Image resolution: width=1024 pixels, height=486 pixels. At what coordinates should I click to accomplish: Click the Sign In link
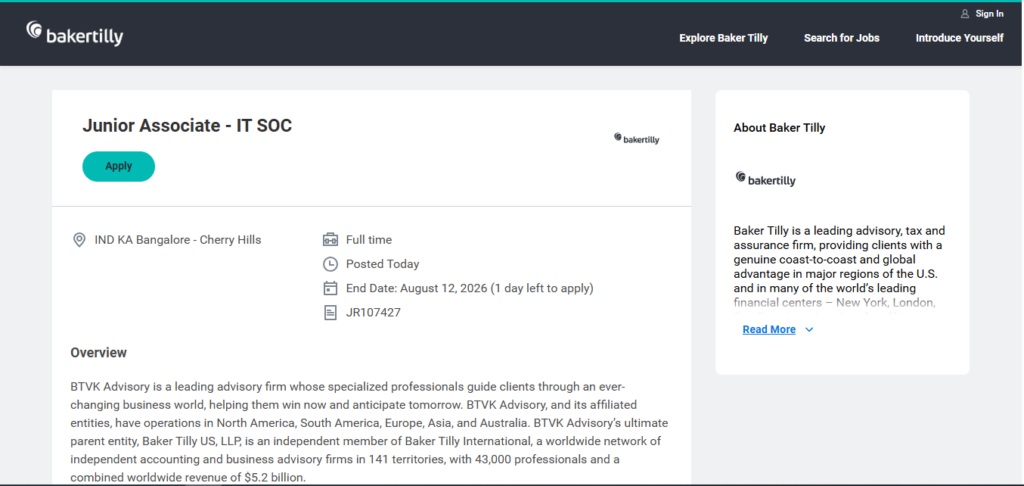tap(989, 14)
